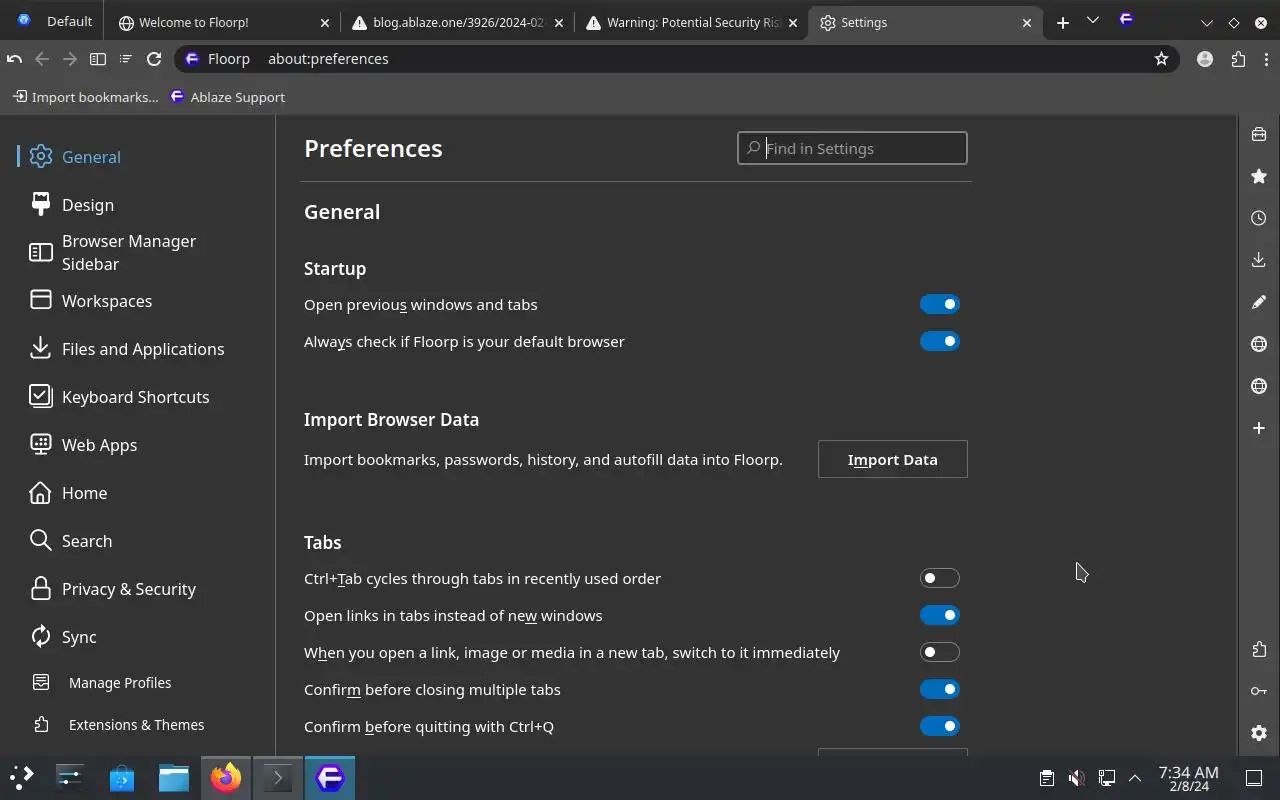Open bookmarks star in right sidebar
The width and height of the screenshot is (1280, 800).
(x=1259, y=176)
